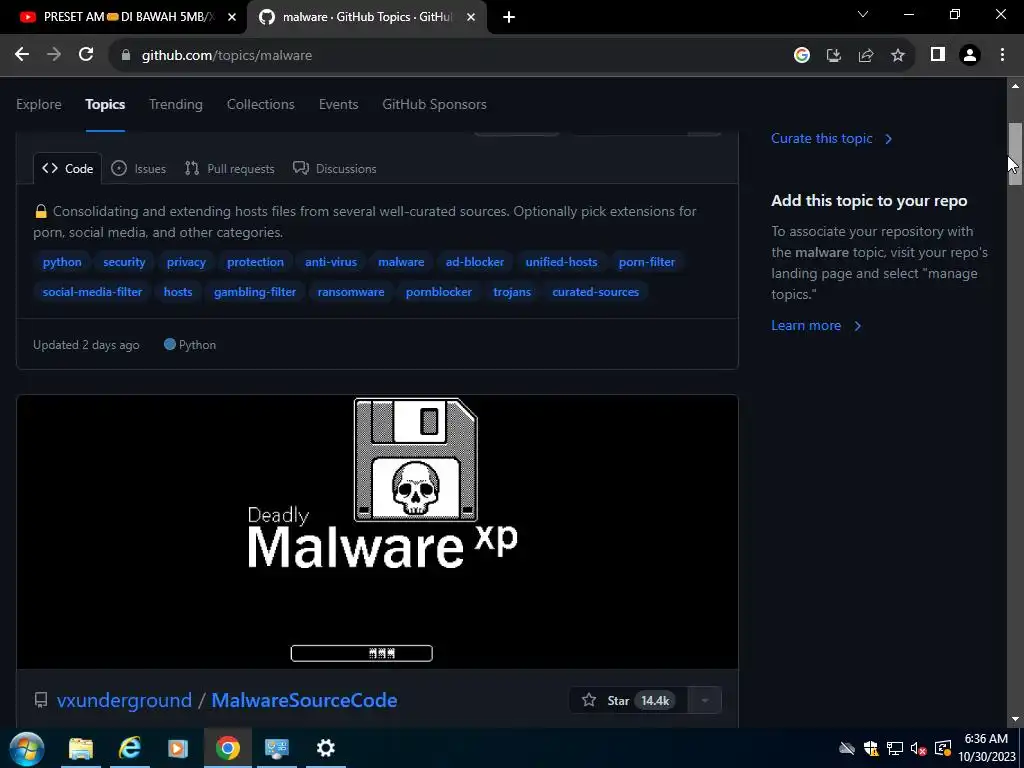Reload the GitHub page
The height and width of the screenshot is (768, 1024).
pyautogui.click(x=86, y=55)
